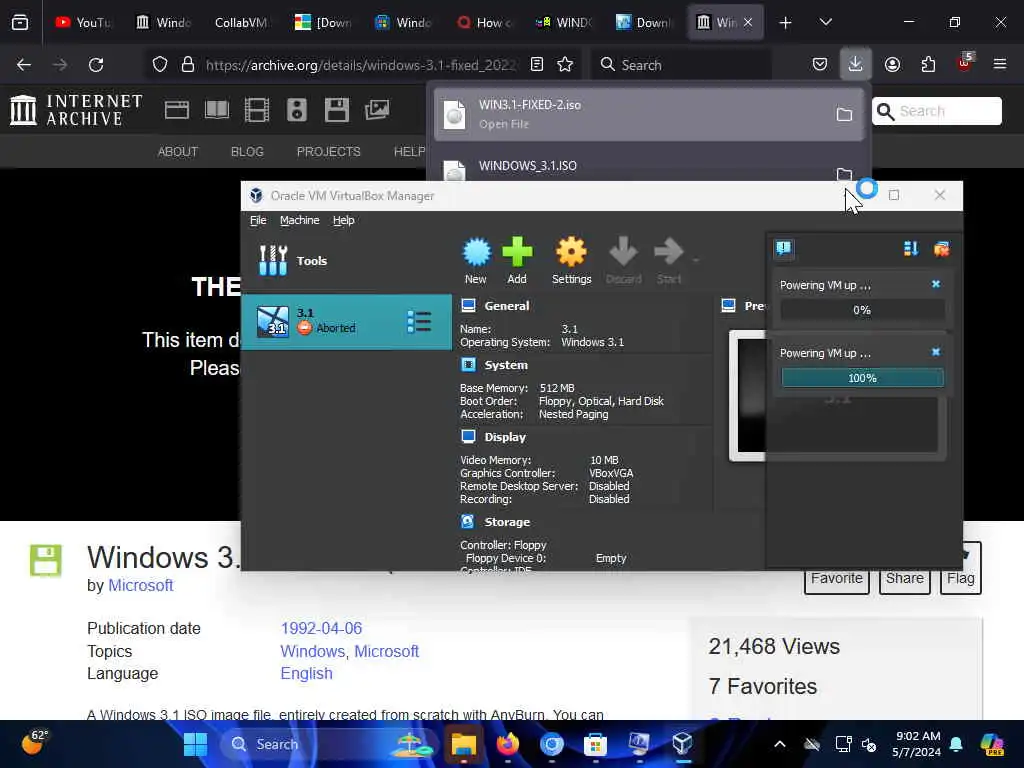Reload the current page
Viewport: 1024px width, 768px height.
96,64
